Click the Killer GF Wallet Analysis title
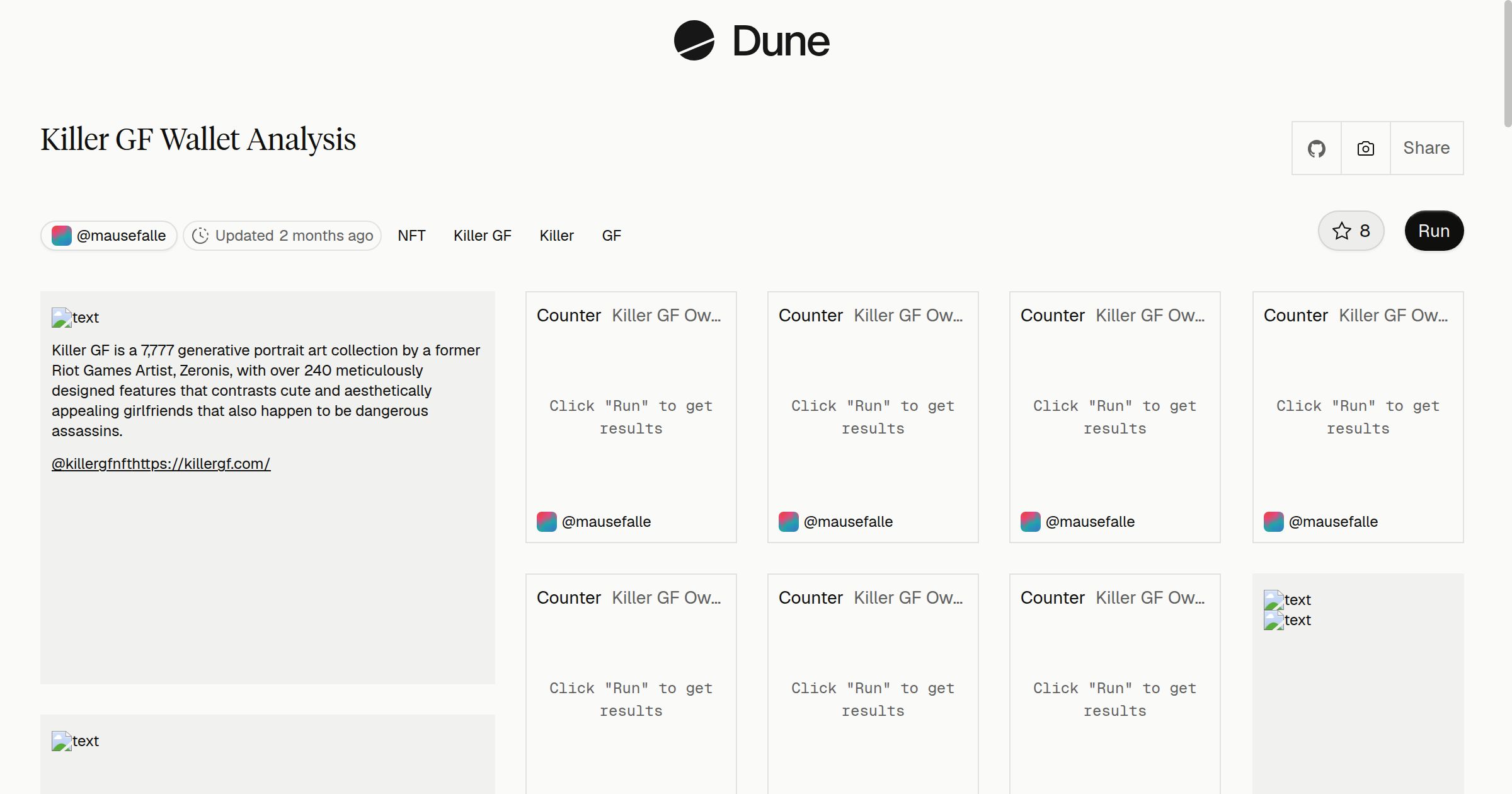Image resolution: width=1512 pixels, height=794 pixels. tap(198, 139)
